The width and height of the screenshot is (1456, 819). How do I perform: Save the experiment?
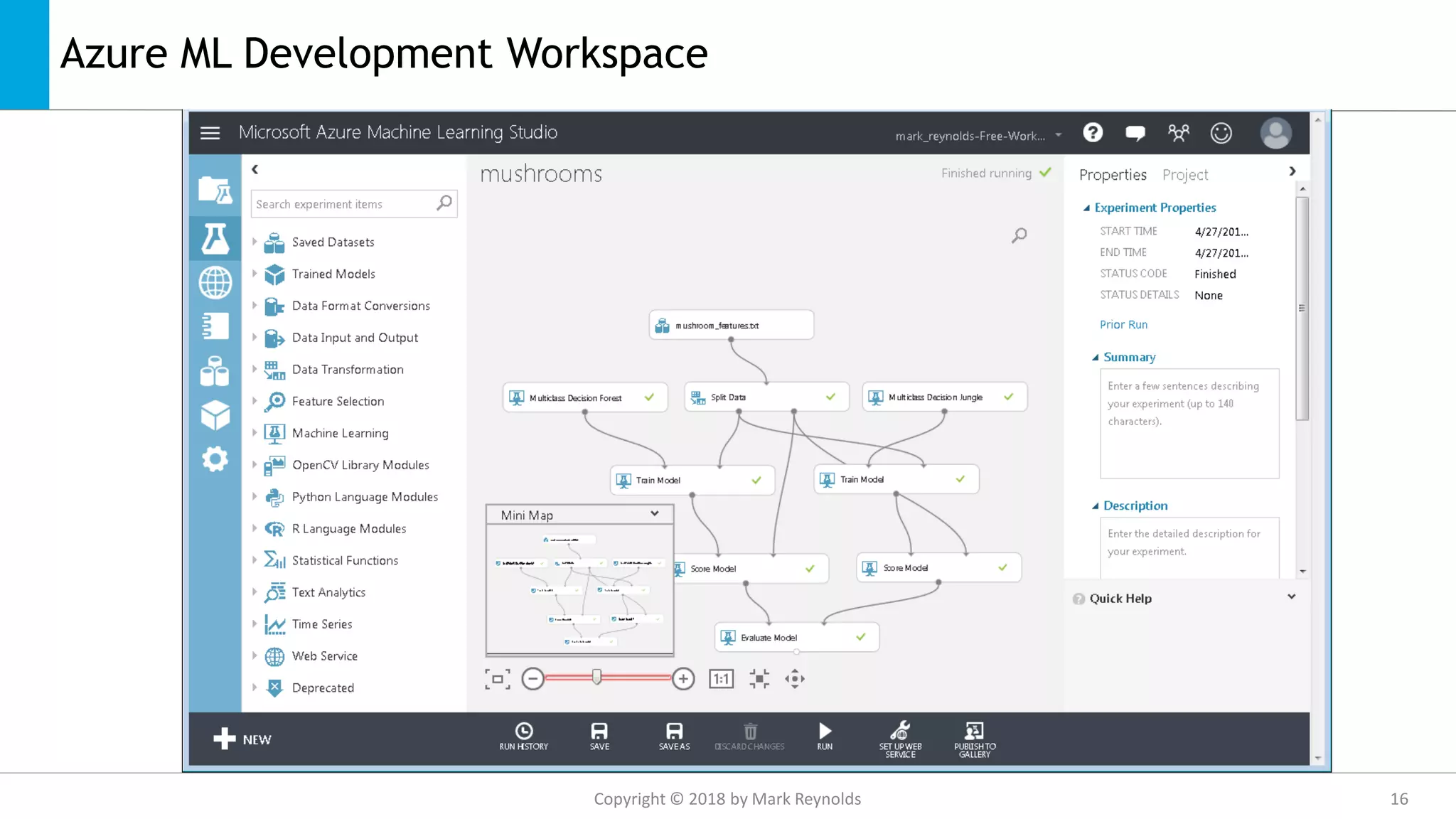pyautogui.click(x=599, y=737)
